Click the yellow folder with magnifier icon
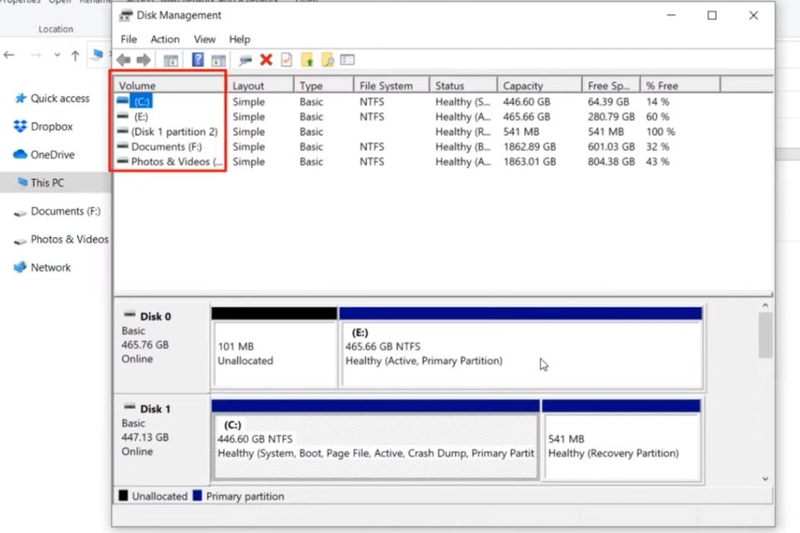Image resolution: width=800 pixels, height=533 pixels. [328, 60]
